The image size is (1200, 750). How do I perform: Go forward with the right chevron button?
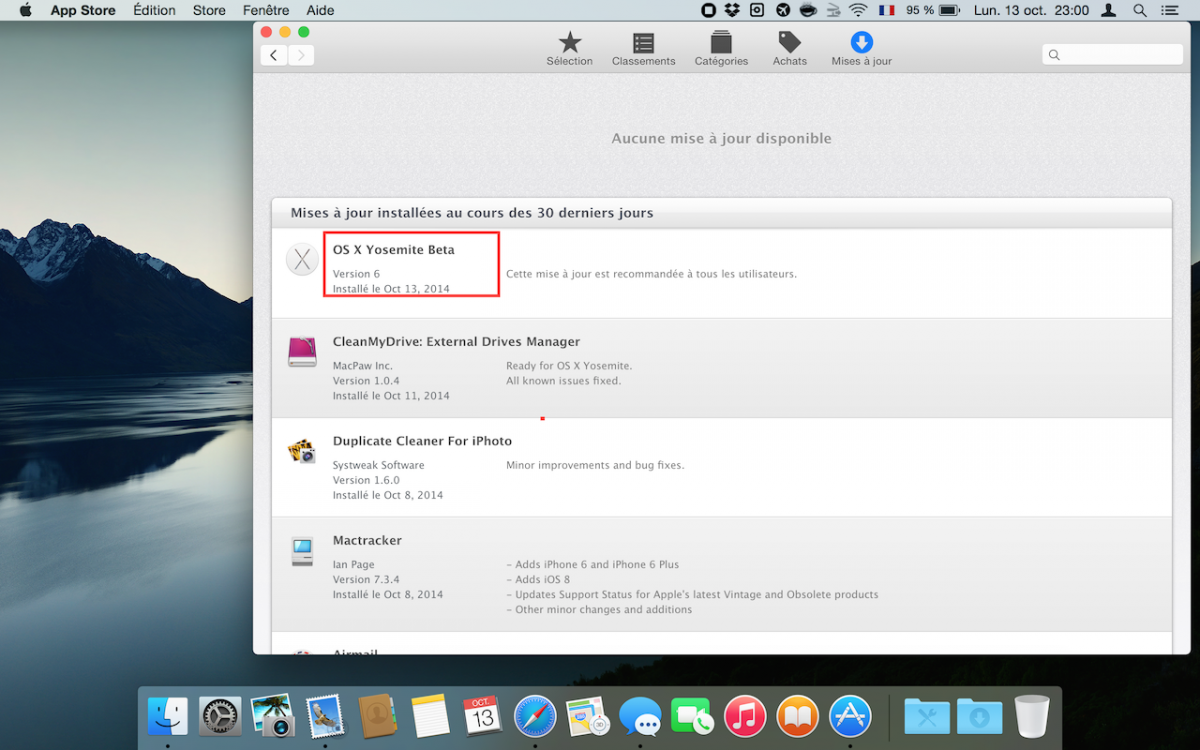(x=301, y=55)
